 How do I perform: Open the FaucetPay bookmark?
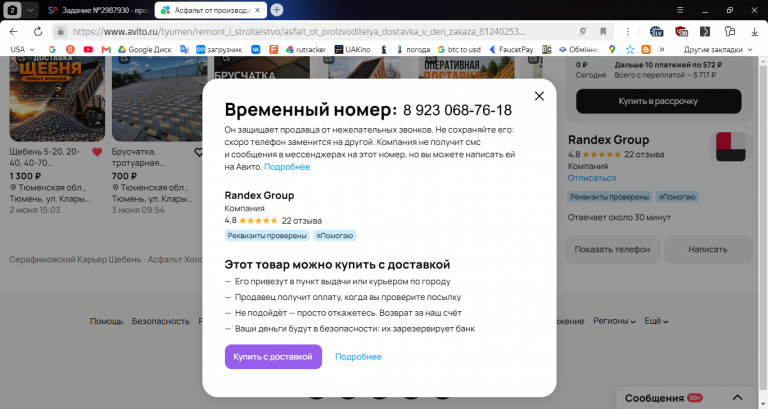click(x=511, y=49)
